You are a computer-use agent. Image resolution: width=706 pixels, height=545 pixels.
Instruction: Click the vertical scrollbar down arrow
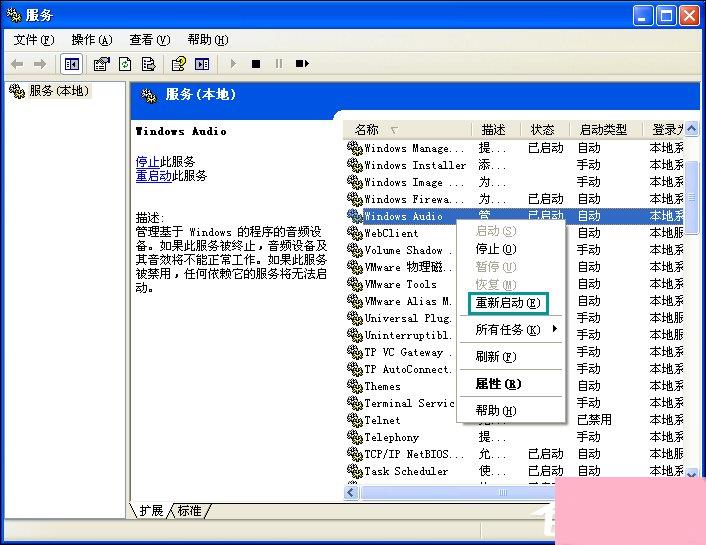click(x=692, y=474)
